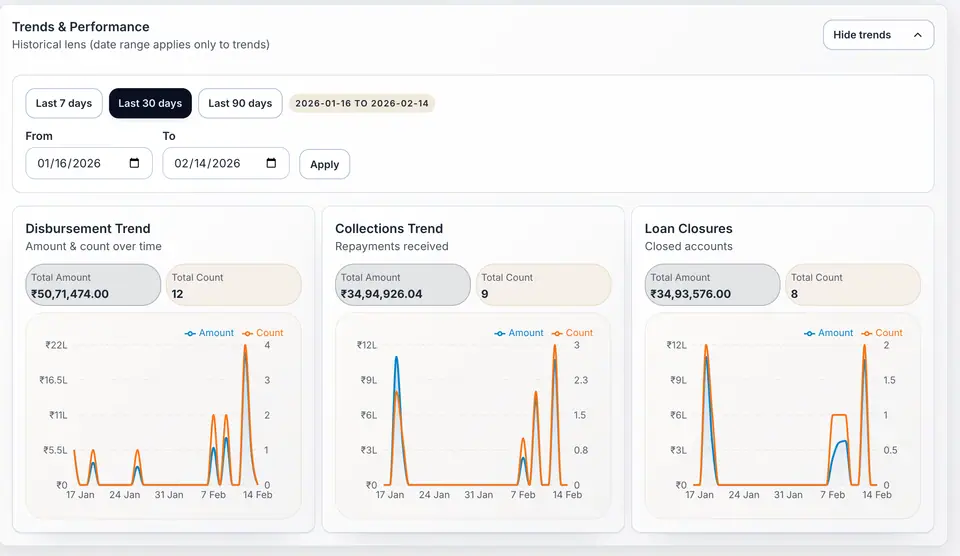
Task: Click the Loan Closures card title
Action: coord(689,228)
